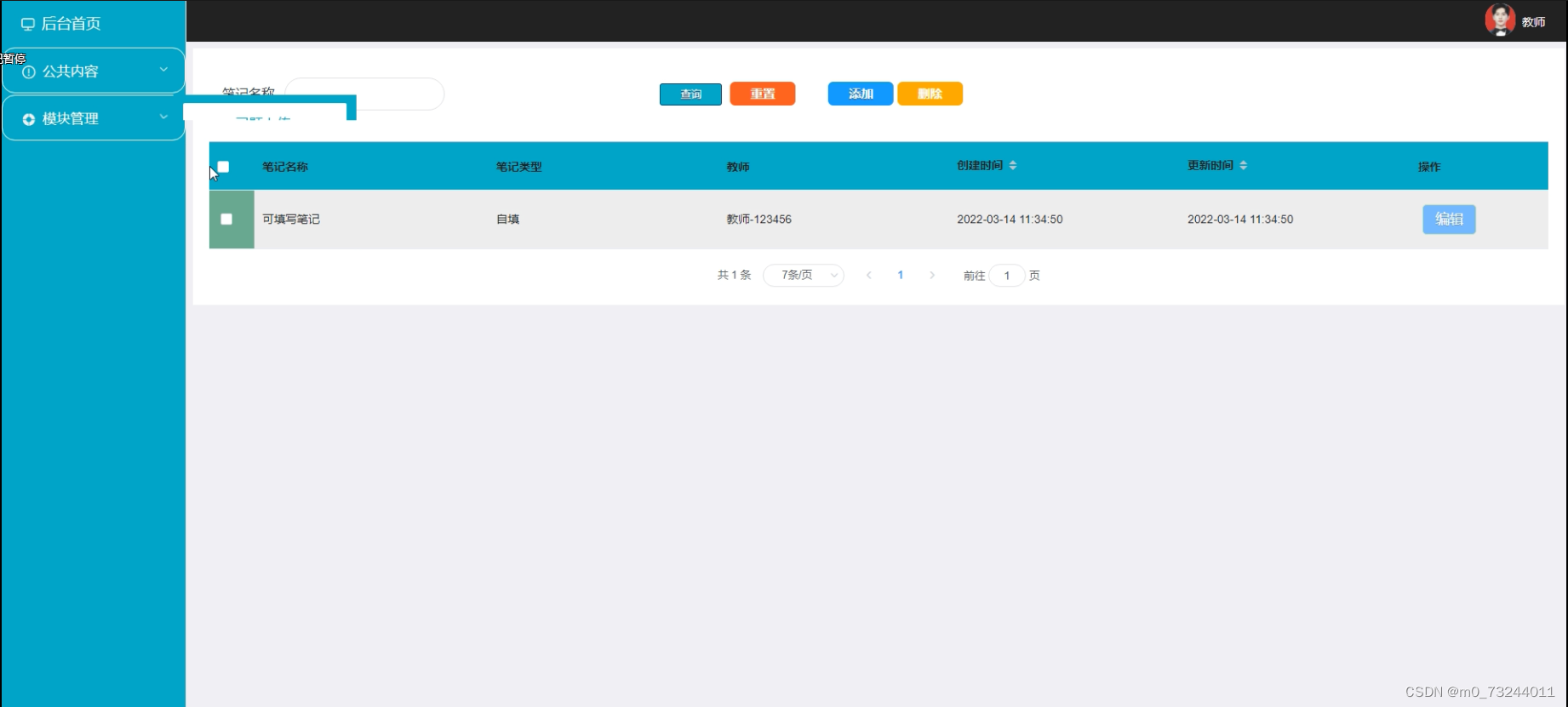This screenshot has height=707, width=1568.
Task: Click the monitor icon beside 后台首页
Action: coord(28,24)
